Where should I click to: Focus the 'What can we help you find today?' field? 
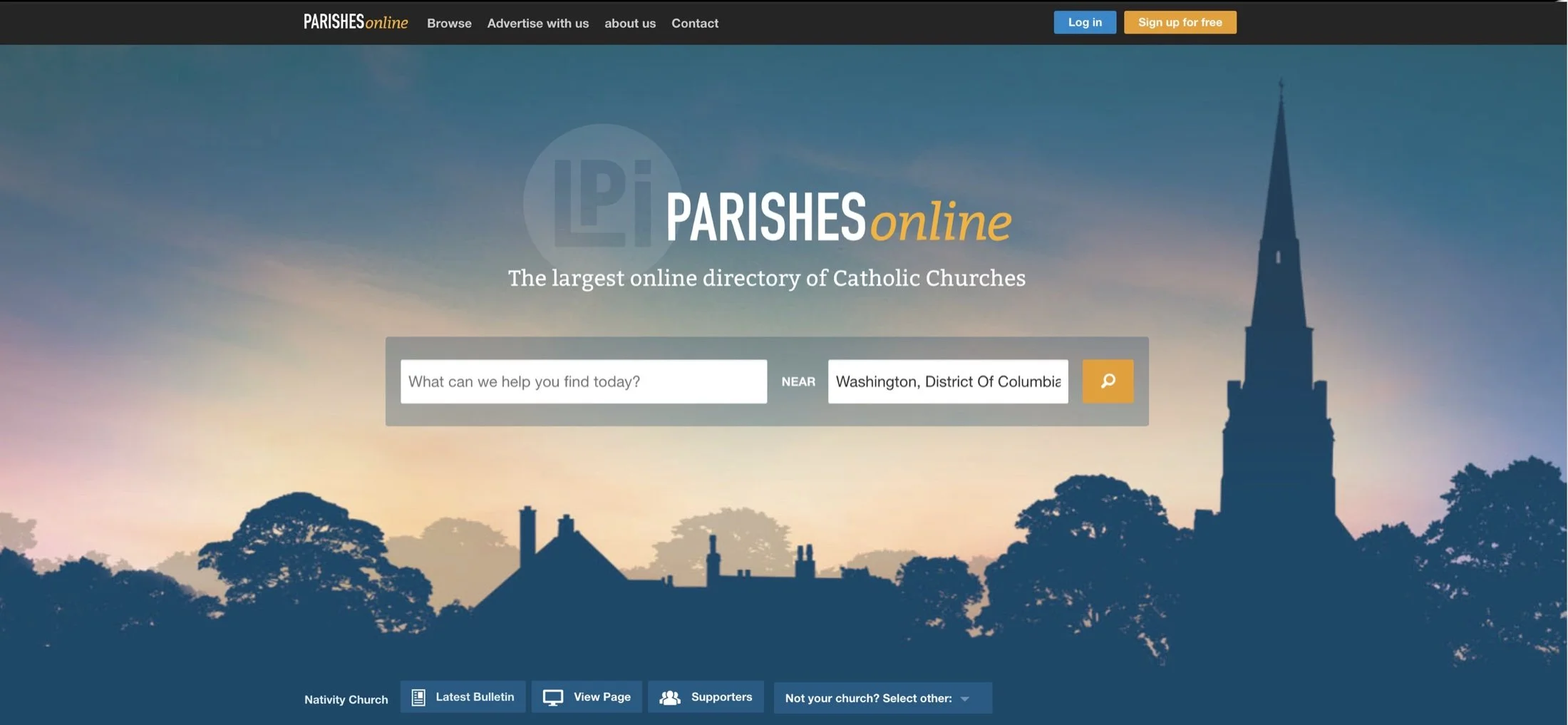[584, 381]
